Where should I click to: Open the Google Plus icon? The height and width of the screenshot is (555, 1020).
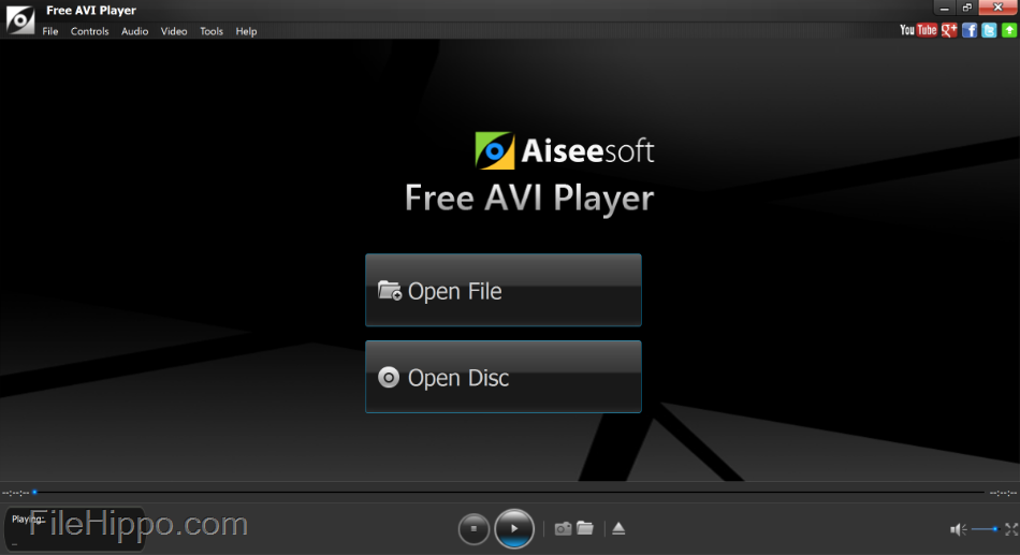949,30
